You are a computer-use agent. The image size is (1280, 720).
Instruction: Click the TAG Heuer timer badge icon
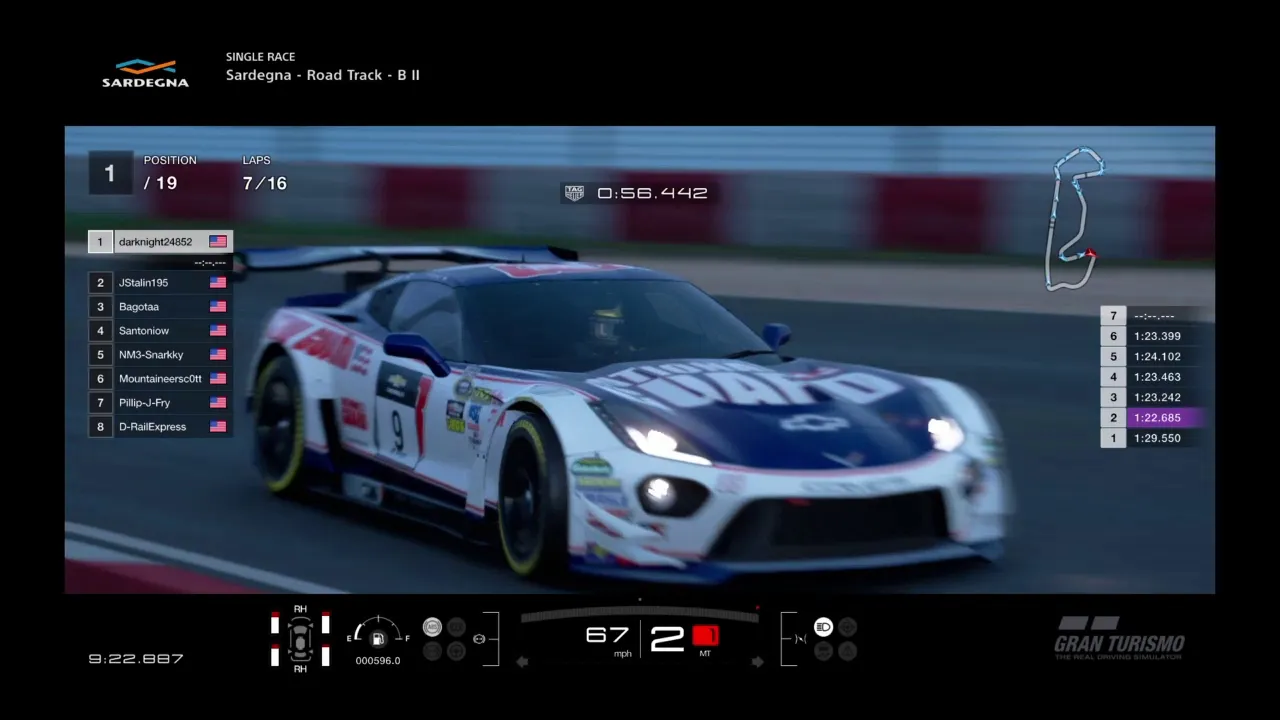574,193
